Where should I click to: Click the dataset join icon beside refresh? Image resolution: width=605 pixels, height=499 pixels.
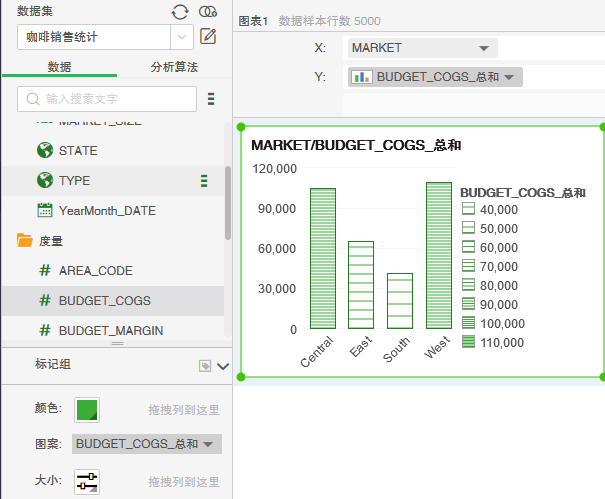[208, 12]
